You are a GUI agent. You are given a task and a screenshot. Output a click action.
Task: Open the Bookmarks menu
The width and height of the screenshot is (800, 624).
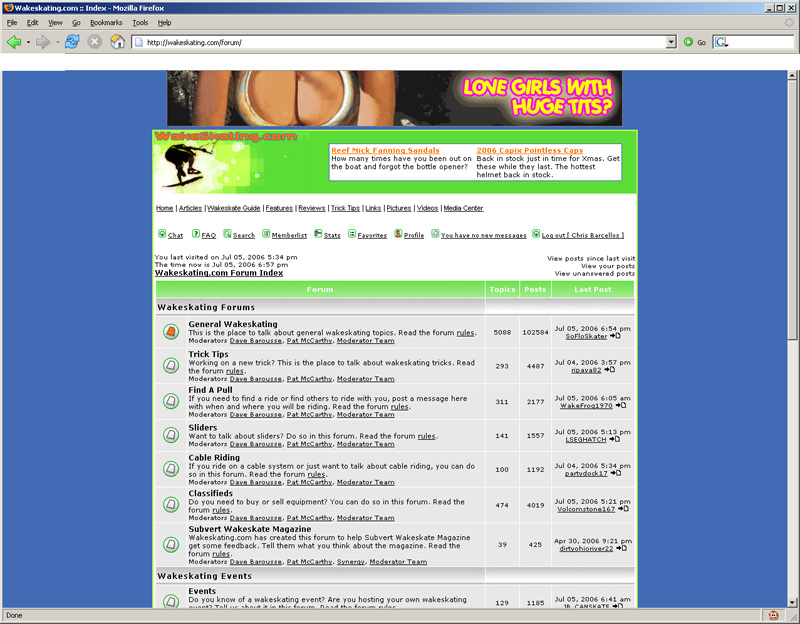coord(106,22)
